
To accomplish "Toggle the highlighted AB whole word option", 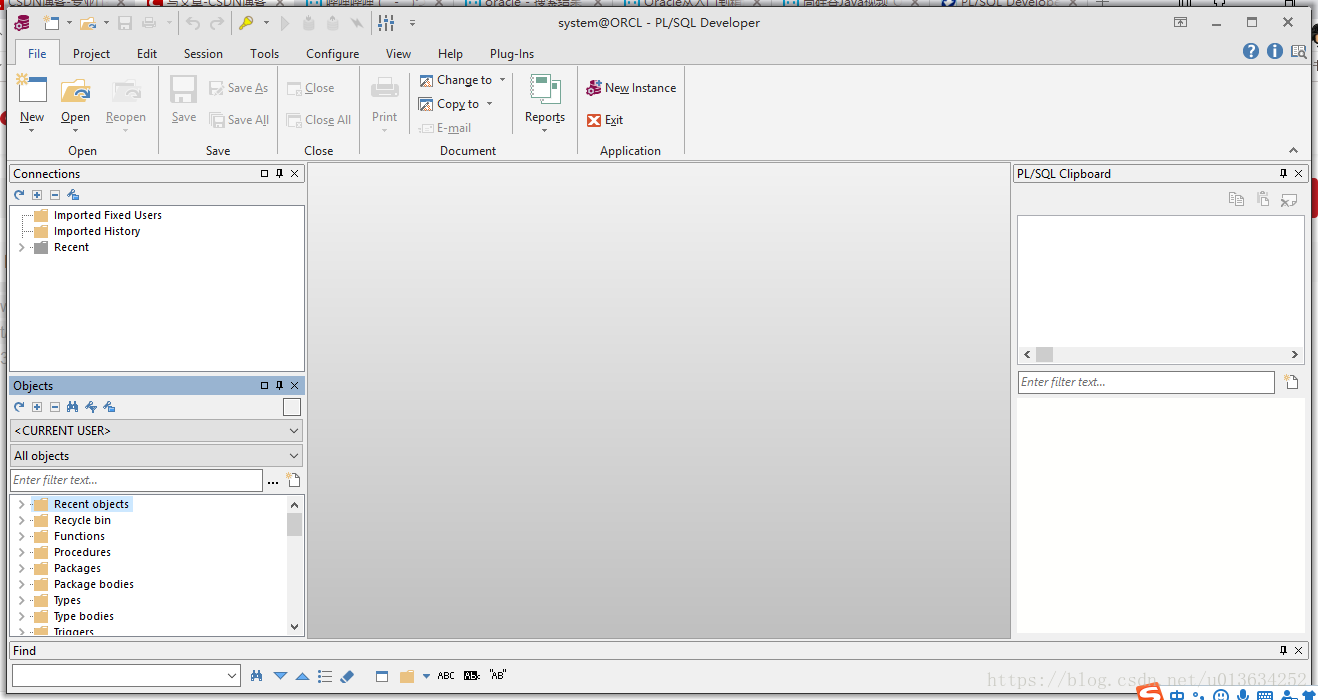I will pyautogui.click(x=472, y=676).
